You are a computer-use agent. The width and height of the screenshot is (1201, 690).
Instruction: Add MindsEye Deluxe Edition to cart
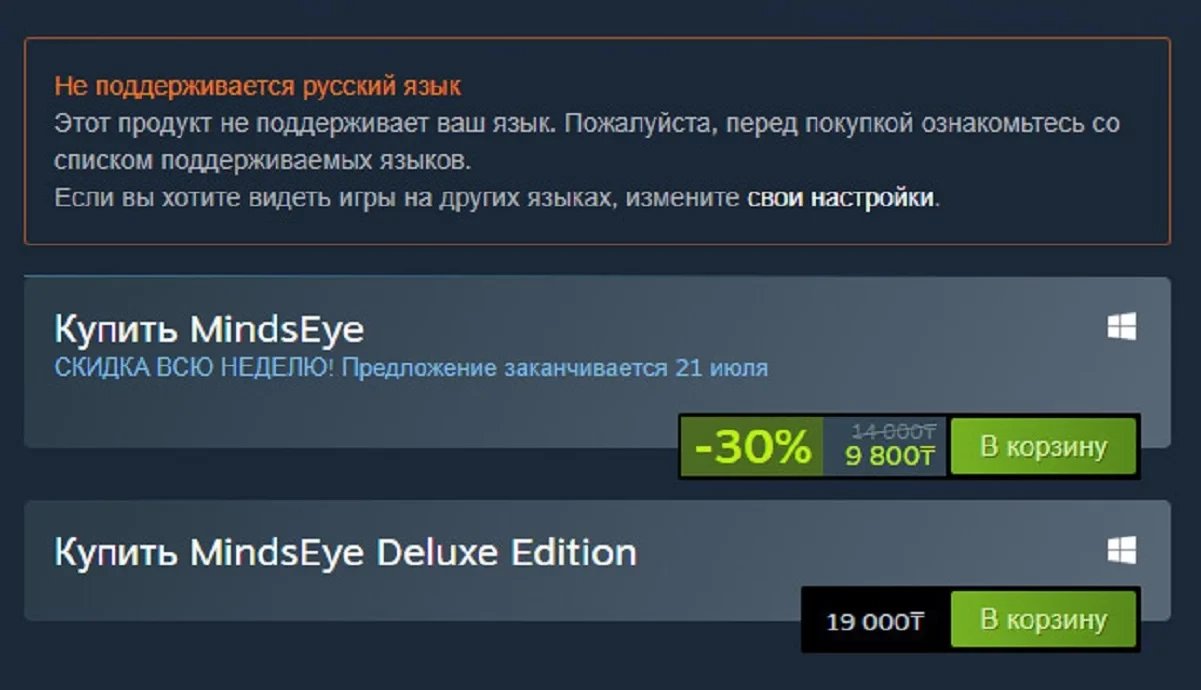(x=1043, y=619)
